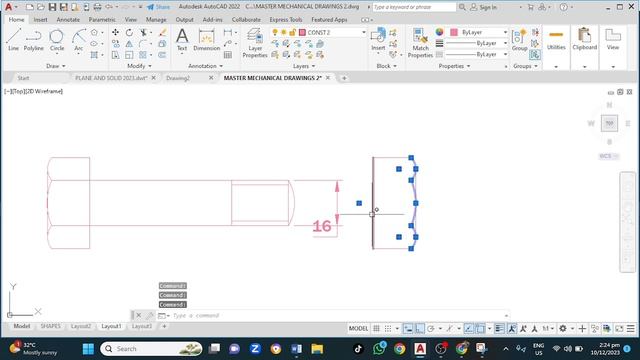
Task: Expand the Draw panel
Action: click(x=56, y=66)
